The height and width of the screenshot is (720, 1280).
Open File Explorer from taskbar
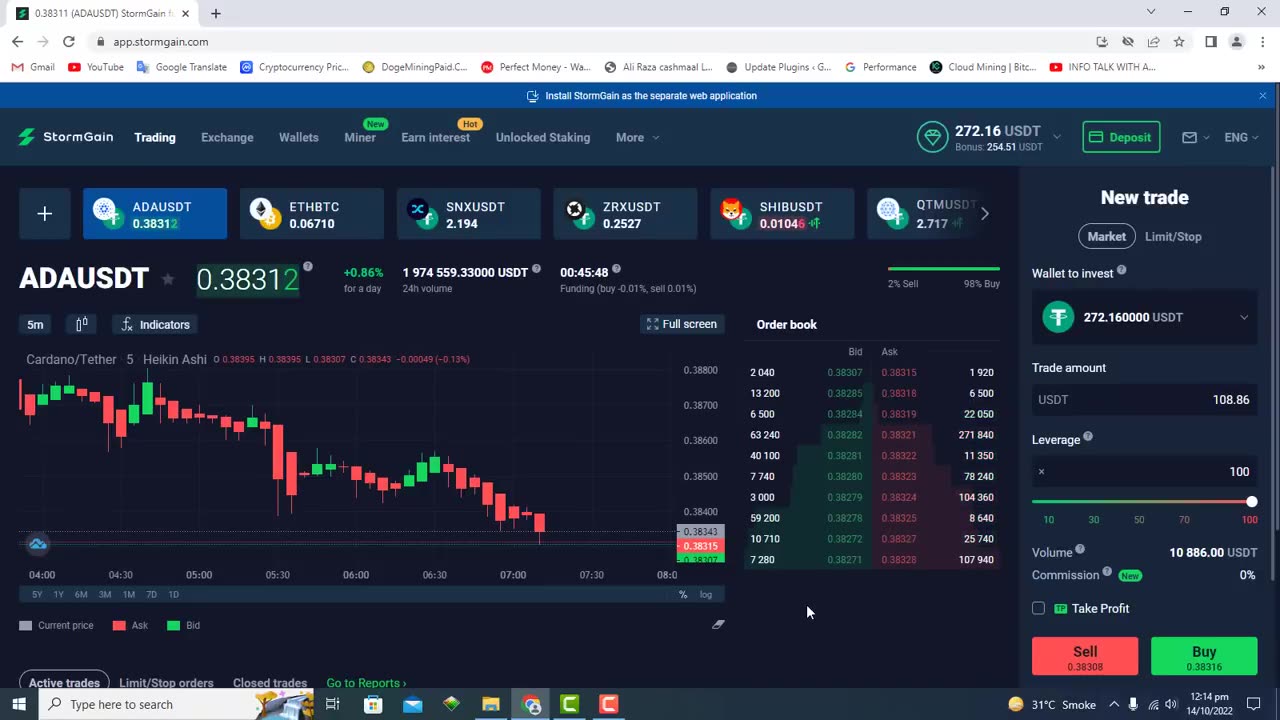(491, 704)
